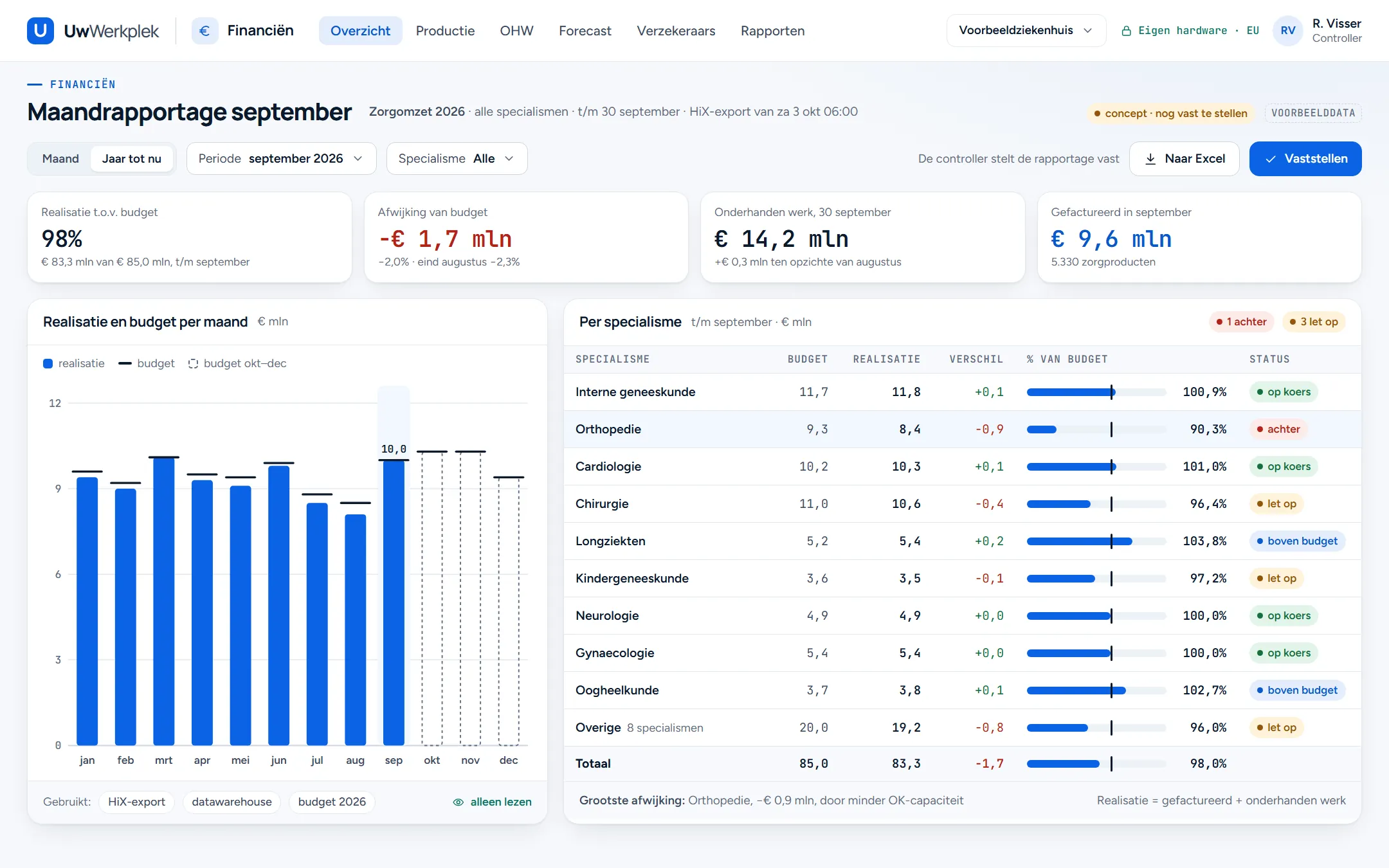Click the dashed budget okt–dec legend icon

[x=193, y=363]
